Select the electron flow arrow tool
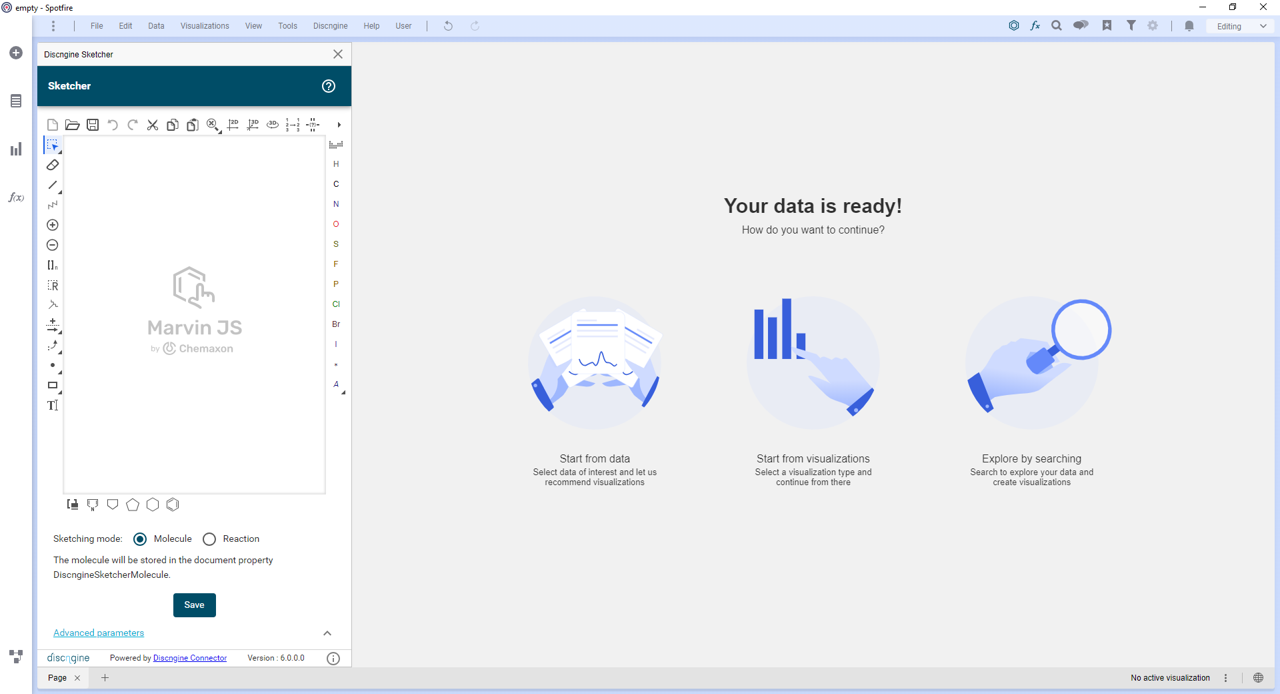 click(x=53, y=345)
